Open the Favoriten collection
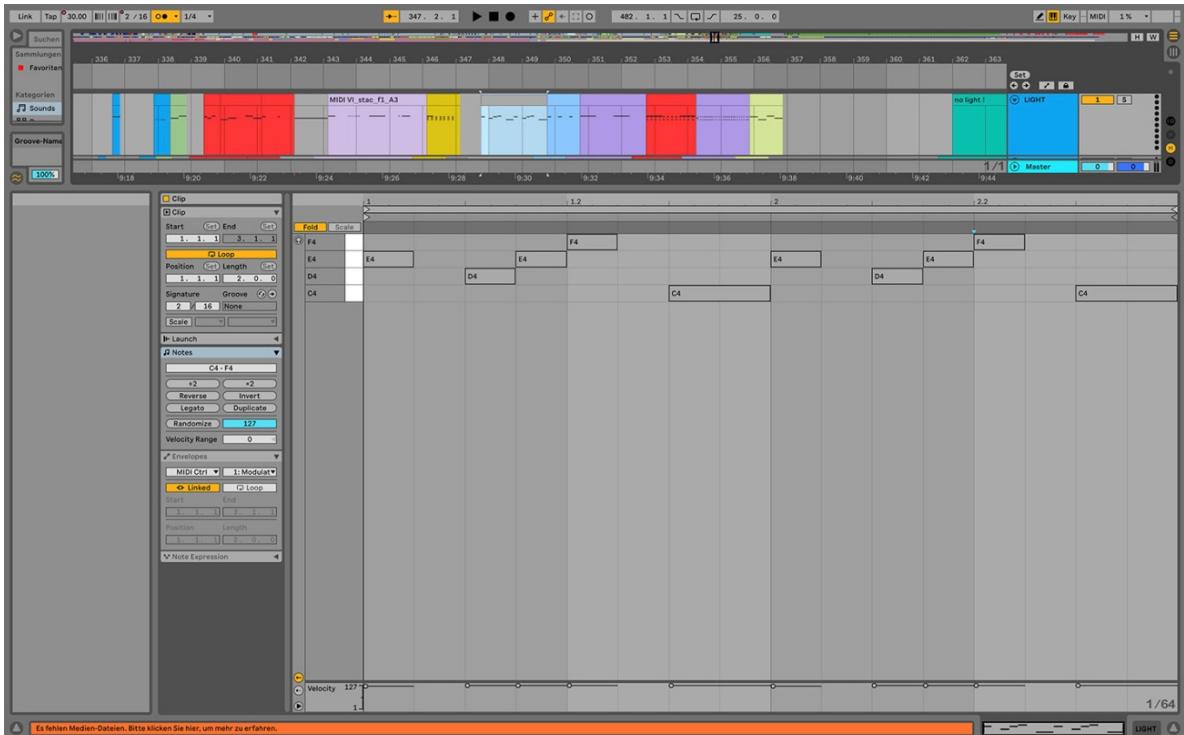The height and width of the screenshot is (735, 1184). tap(45, 67)
